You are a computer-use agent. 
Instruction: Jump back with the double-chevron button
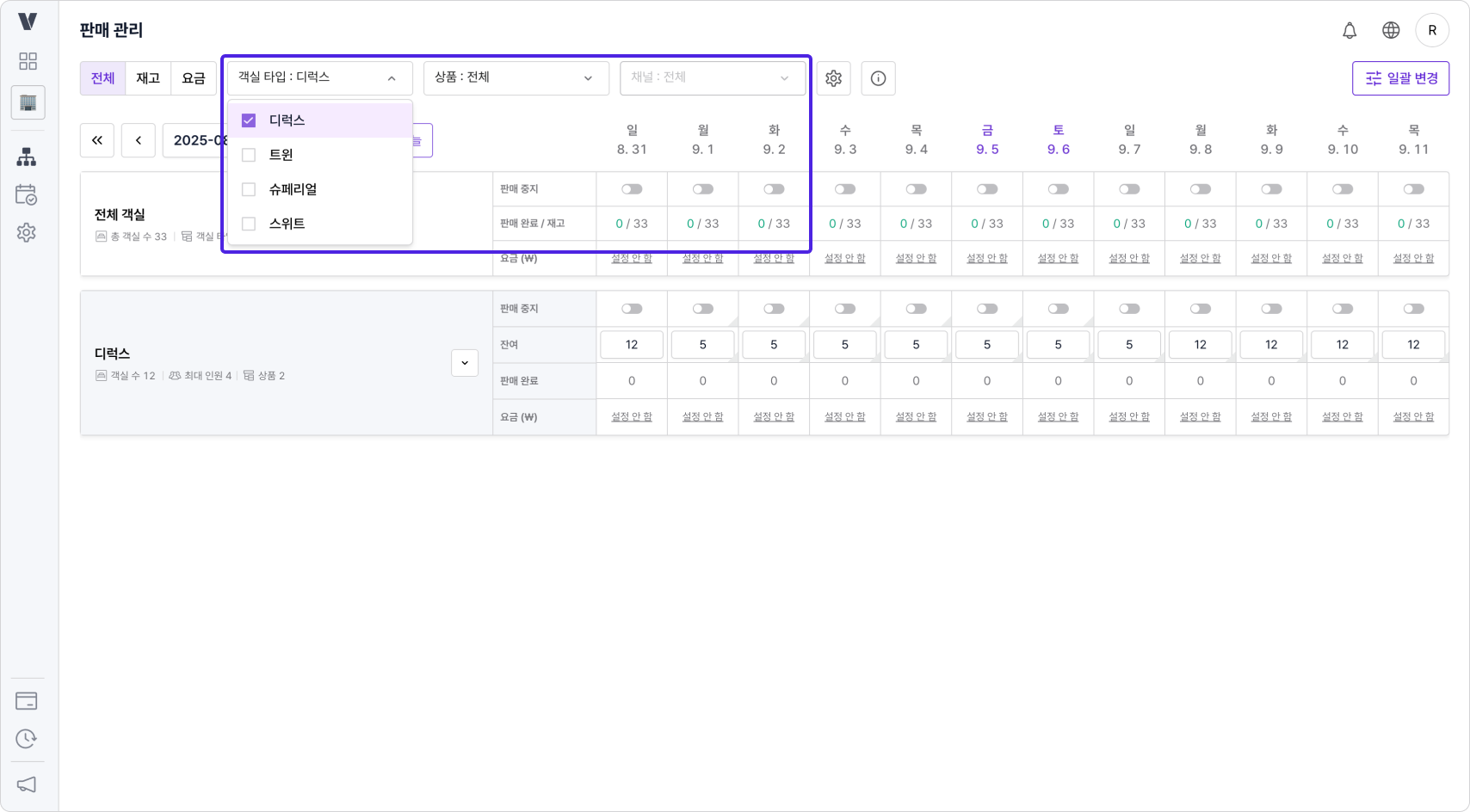point(97,140)
